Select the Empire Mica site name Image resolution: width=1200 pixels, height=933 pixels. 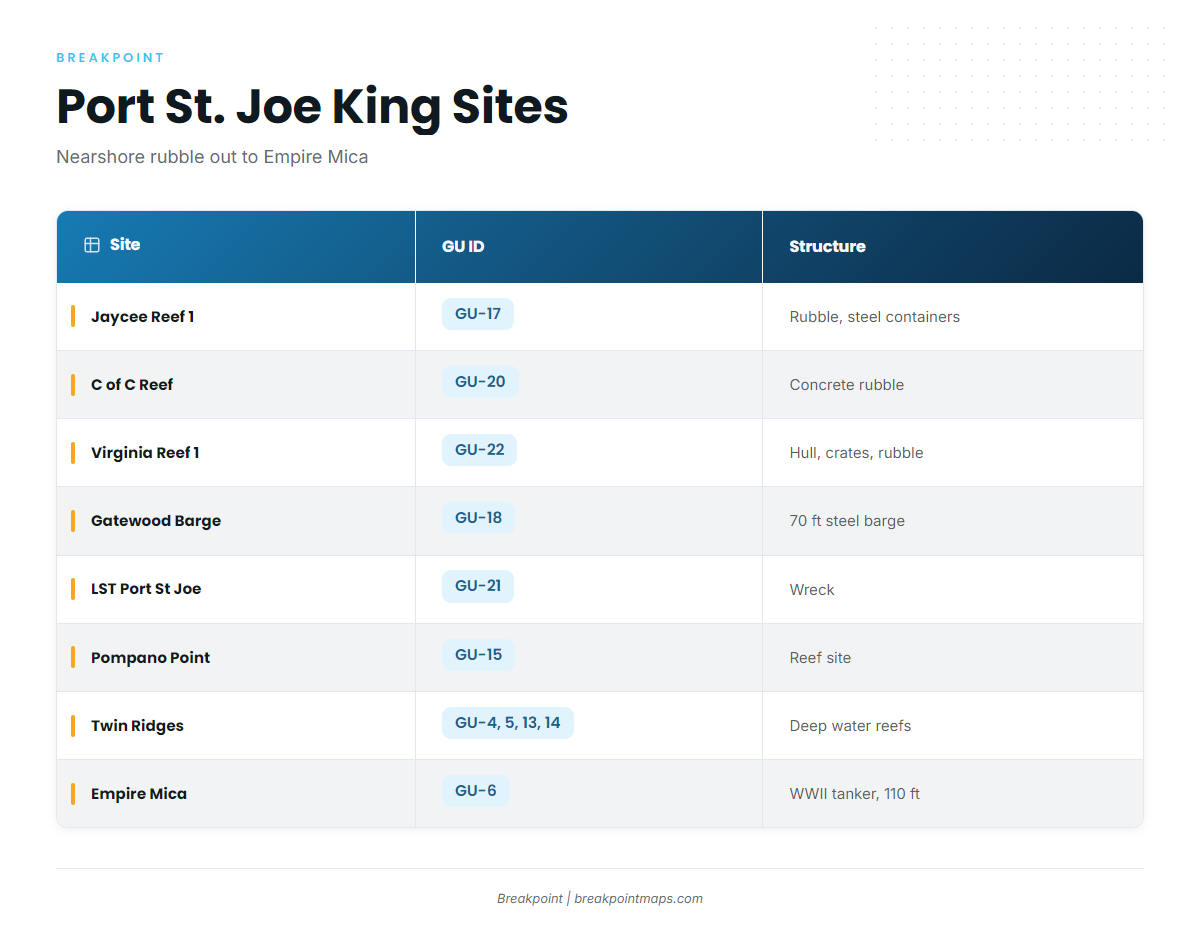[139, 794]
